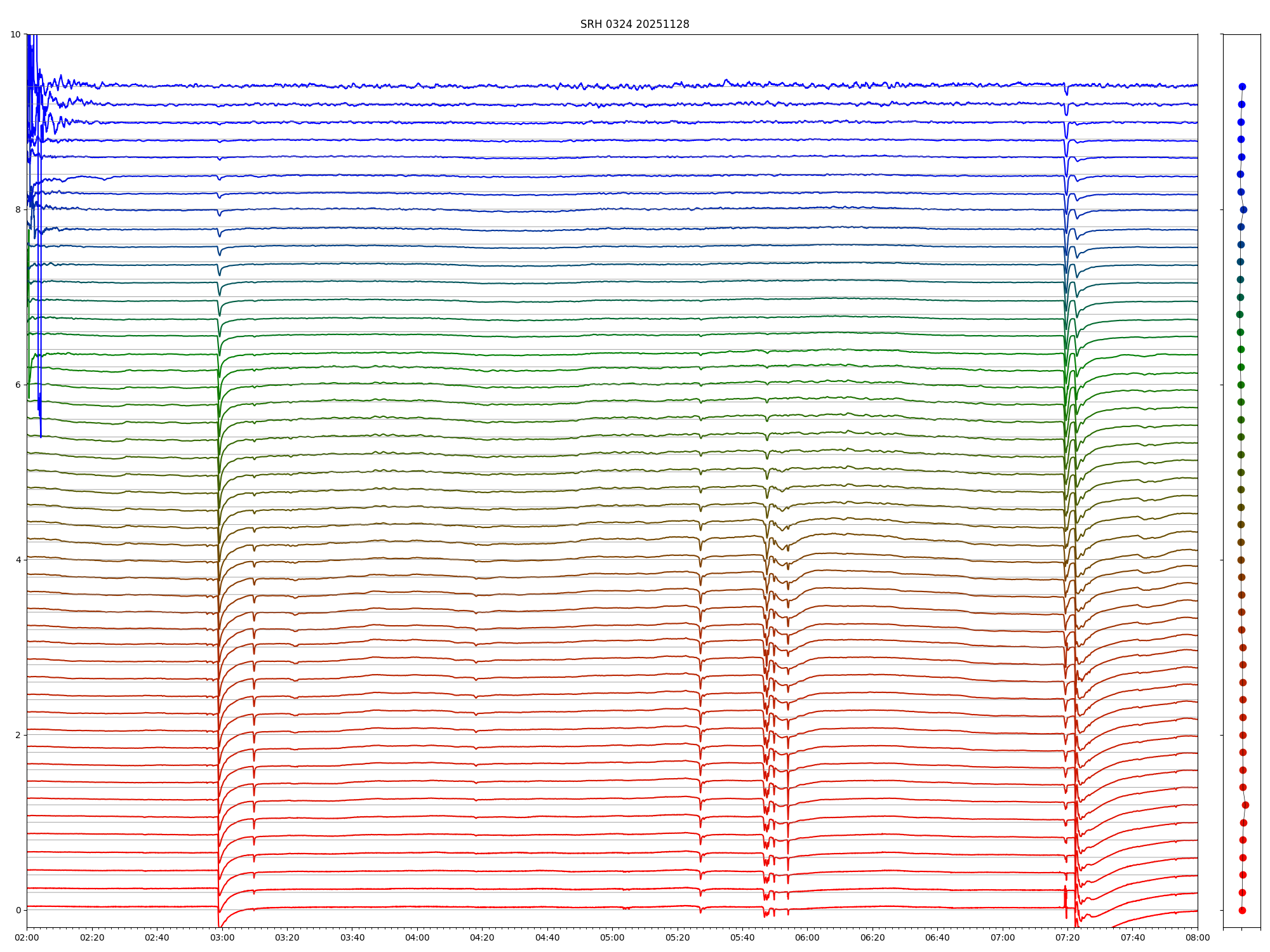Click the bottommost red dot in side panel
The image size is (1270, 952).
pyautogui.click(x=1242, y=910)
